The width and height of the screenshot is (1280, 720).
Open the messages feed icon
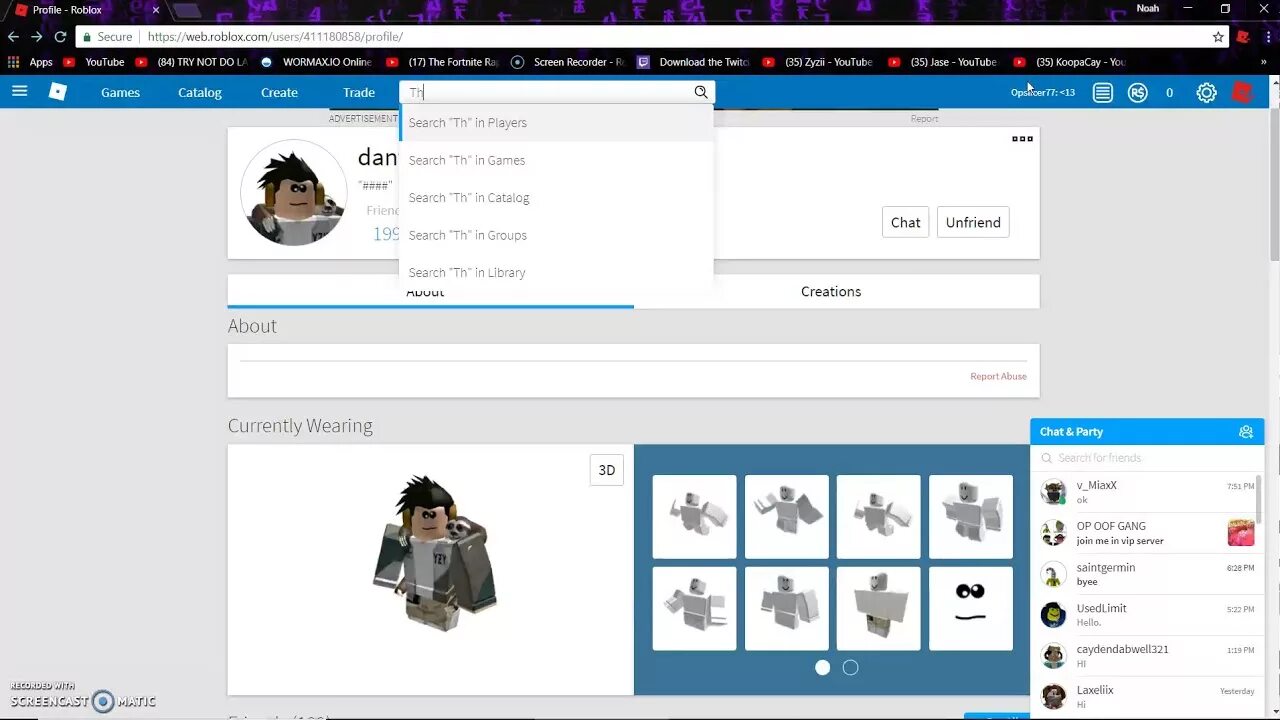[x=1102, y=93]
